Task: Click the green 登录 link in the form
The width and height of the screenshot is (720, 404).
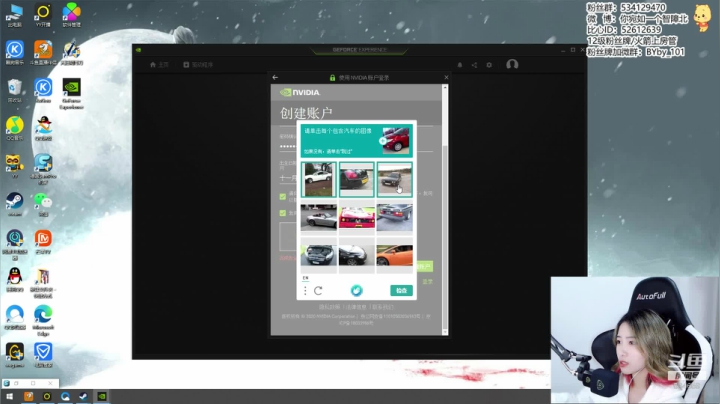Action: [428, 281]
